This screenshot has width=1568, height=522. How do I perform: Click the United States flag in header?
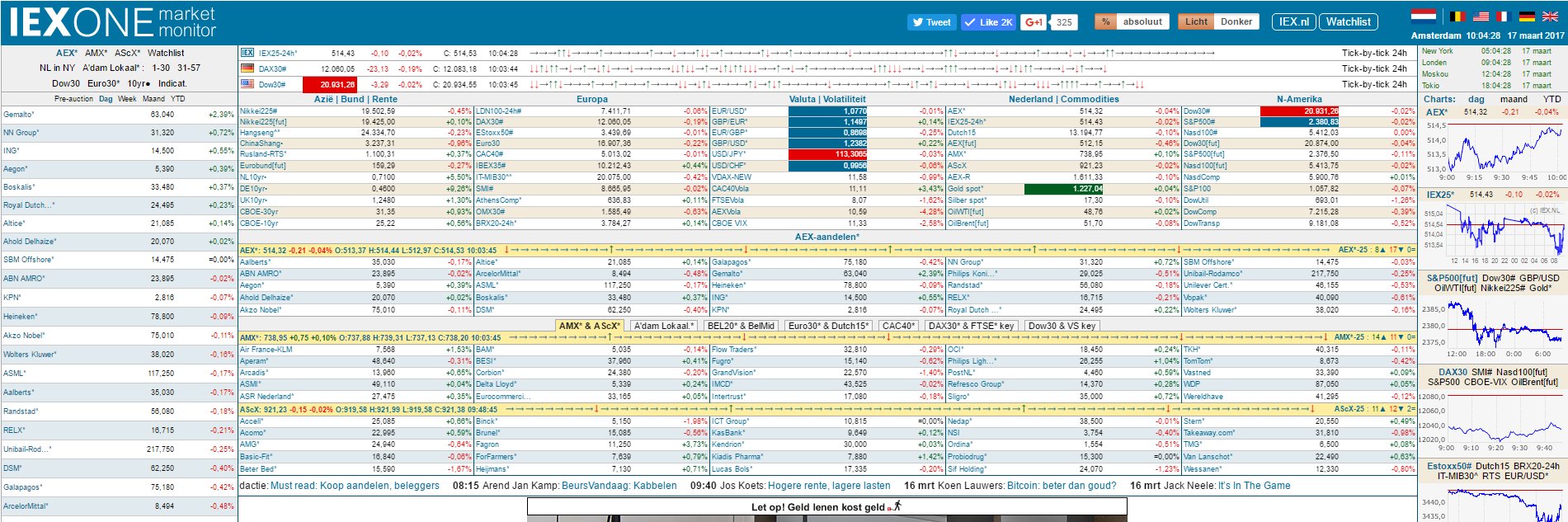click(1481, 16)
